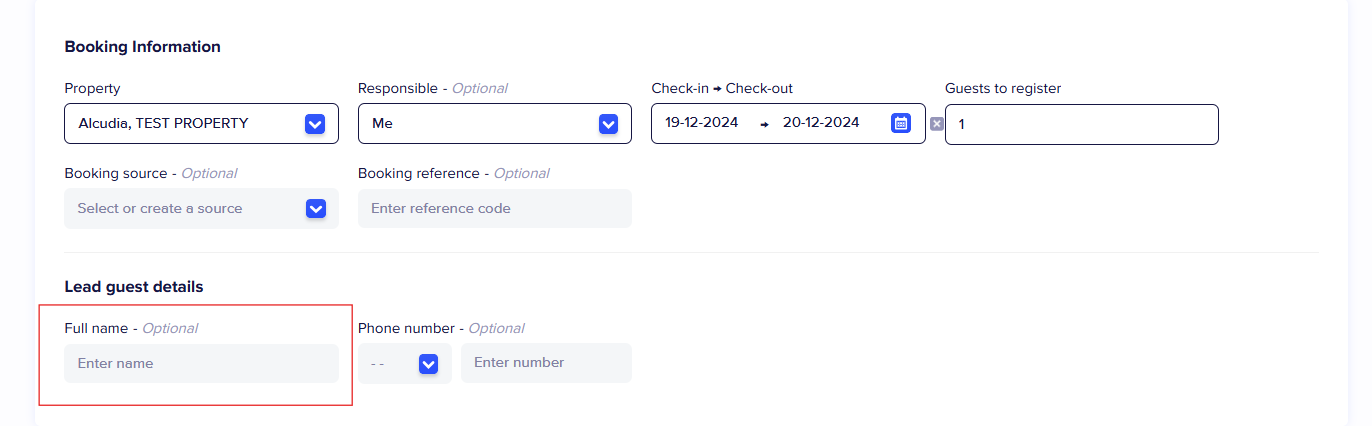
Task: Open the calendar date picker icon
Action: (900, 123)
